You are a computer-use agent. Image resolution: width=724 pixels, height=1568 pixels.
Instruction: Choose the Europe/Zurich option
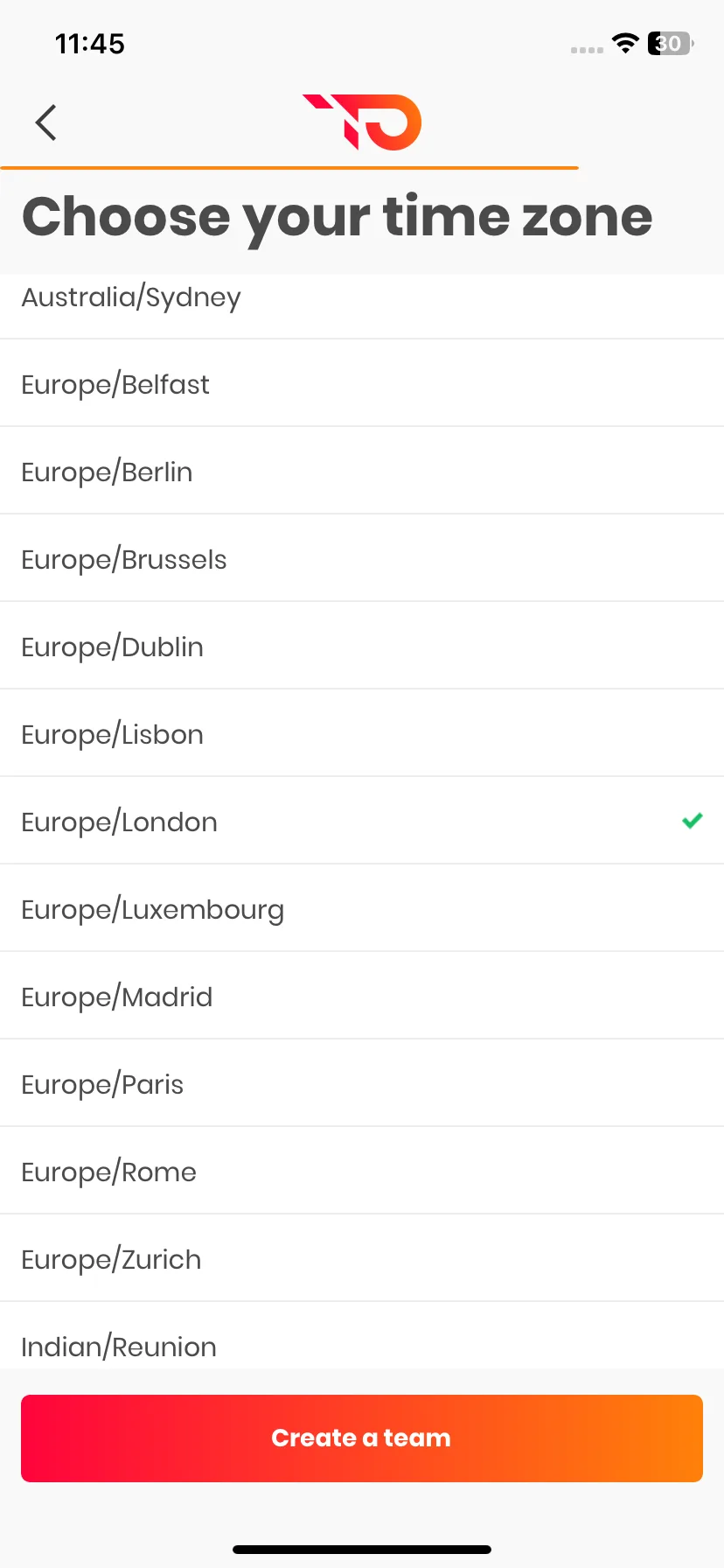pos(362,1258)
